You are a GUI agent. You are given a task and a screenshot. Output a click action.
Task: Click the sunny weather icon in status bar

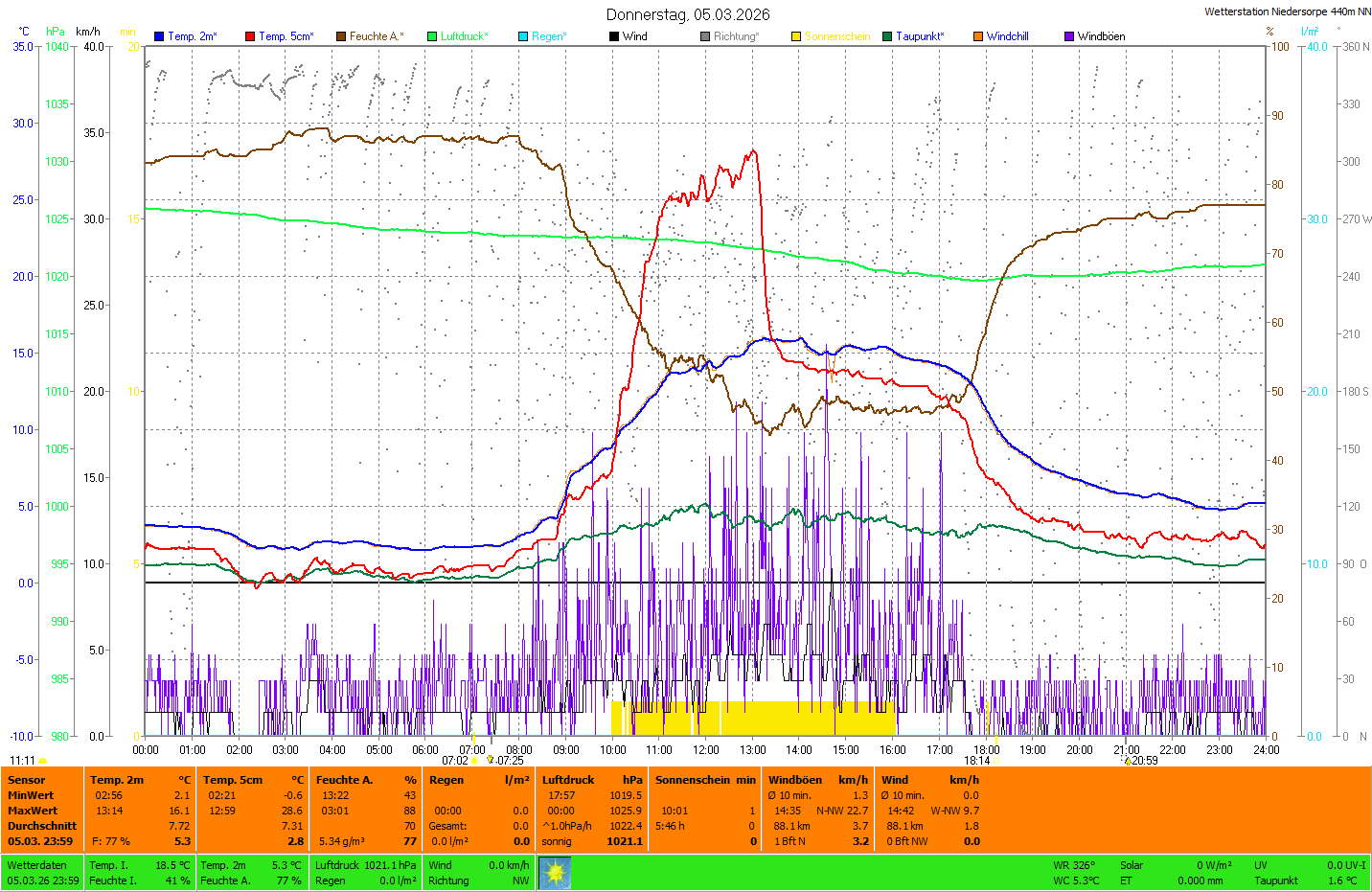pyautogui.click(x=555, y=873)
